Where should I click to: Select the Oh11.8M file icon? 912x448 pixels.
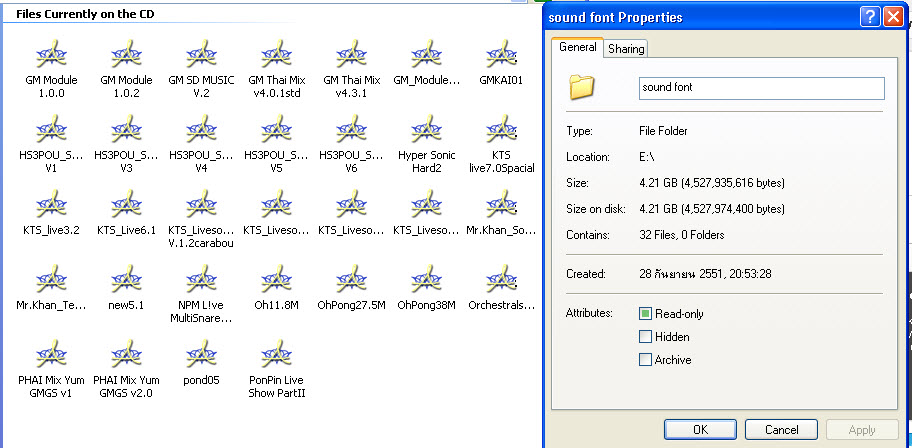click(276, 280)
